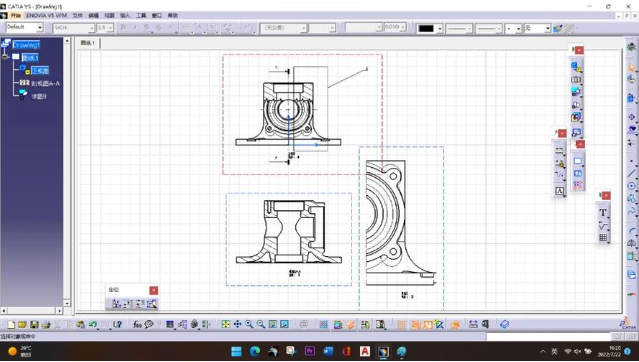Open the Formula f(x) tool
Image resolution: width=639 pixels, height=362 pixels.
pyautogui.click(x=137, y=324)
